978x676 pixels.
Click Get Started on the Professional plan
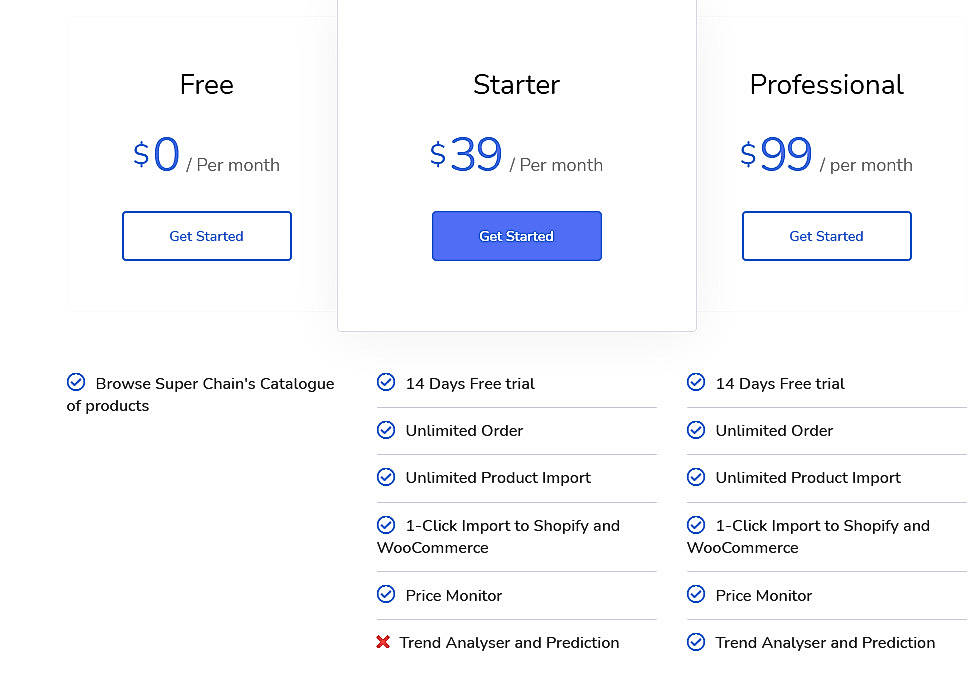pyautogui.click(x=826, y=236)
